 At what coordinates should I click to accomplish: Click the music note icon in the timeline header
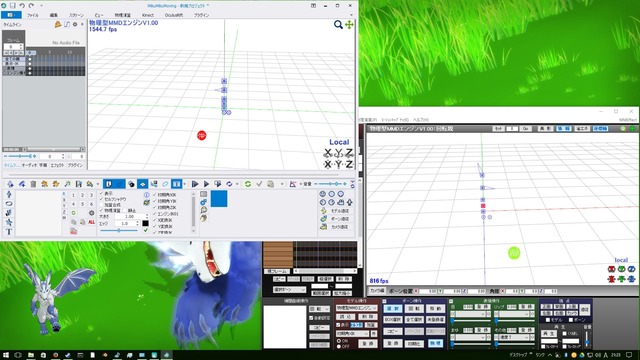67,24
